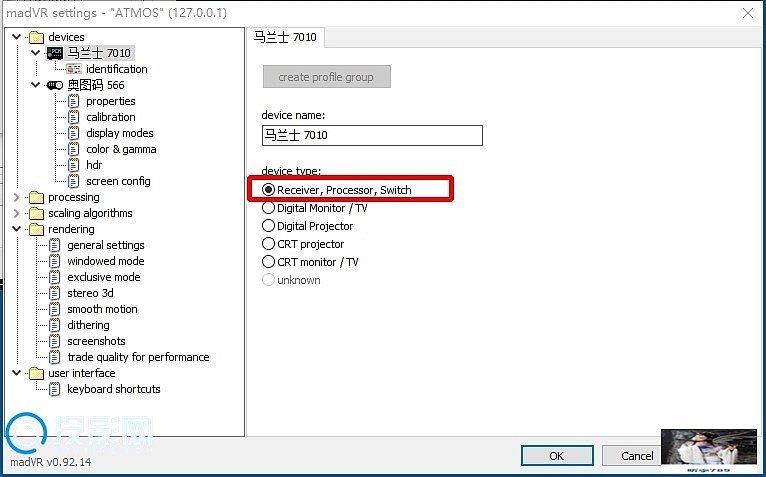Click the devices folder icon
Image resolution: width=766 pixels, height=477 pixels.
36,37
